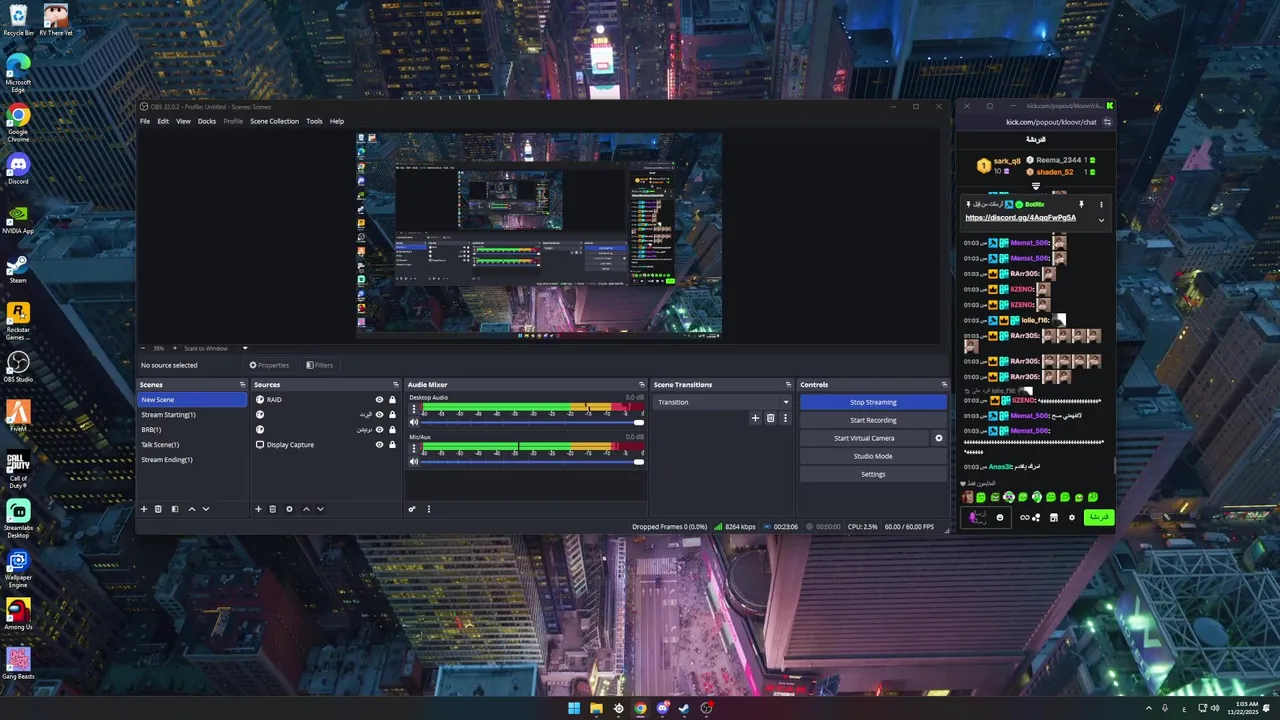Pop out the Sources dock icon
Screen dimensions: 1280x720
[x=396, y=385]
